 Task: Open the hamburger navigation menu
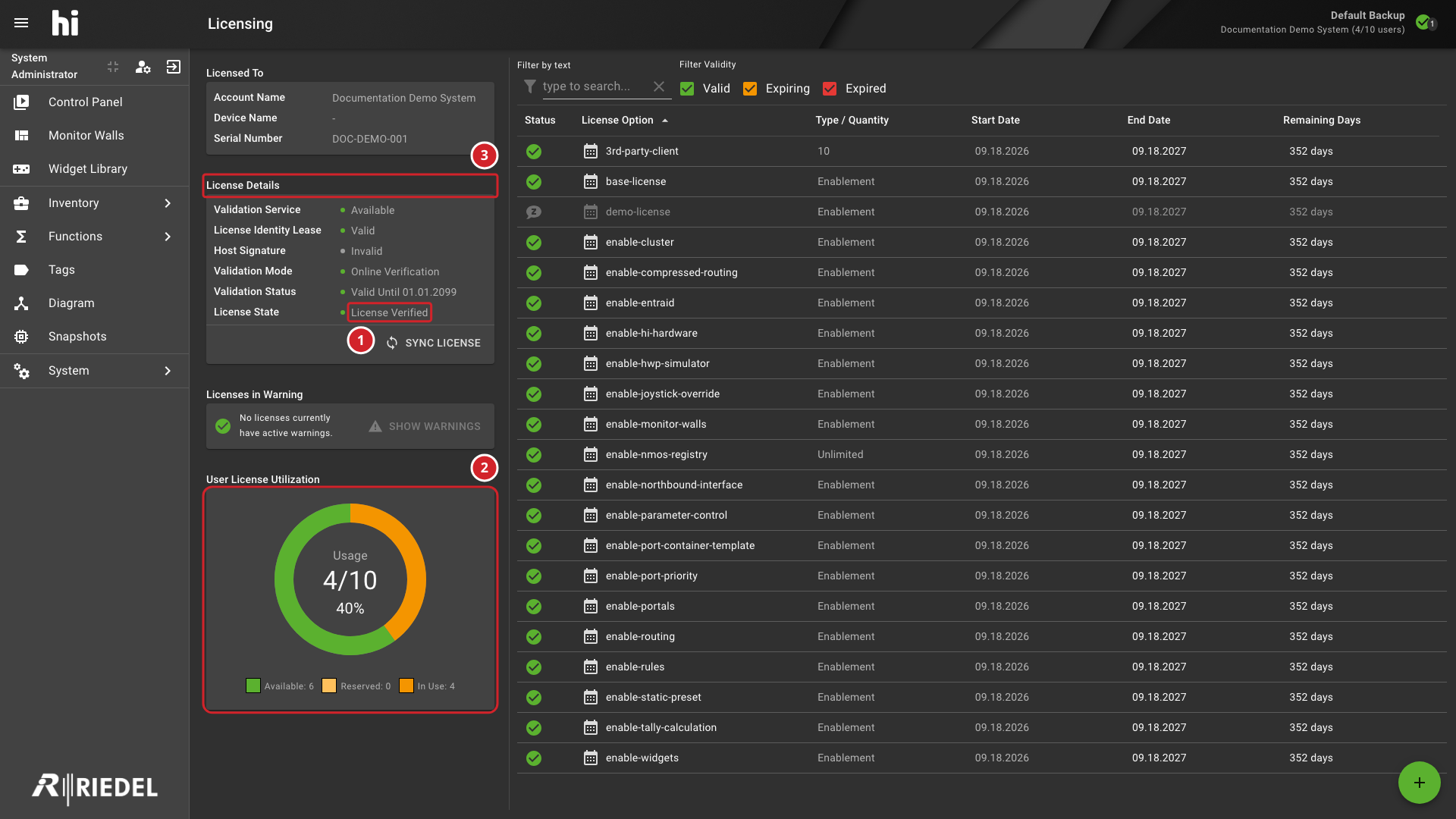pyautogui.click(x=21, y=23)
